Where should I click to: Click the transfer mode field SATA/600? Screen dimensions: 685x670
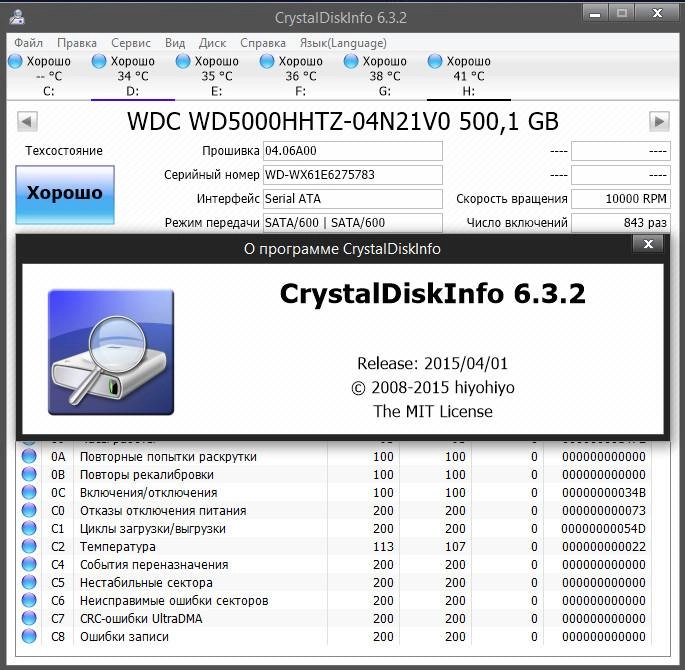click(x=353, y=223)
